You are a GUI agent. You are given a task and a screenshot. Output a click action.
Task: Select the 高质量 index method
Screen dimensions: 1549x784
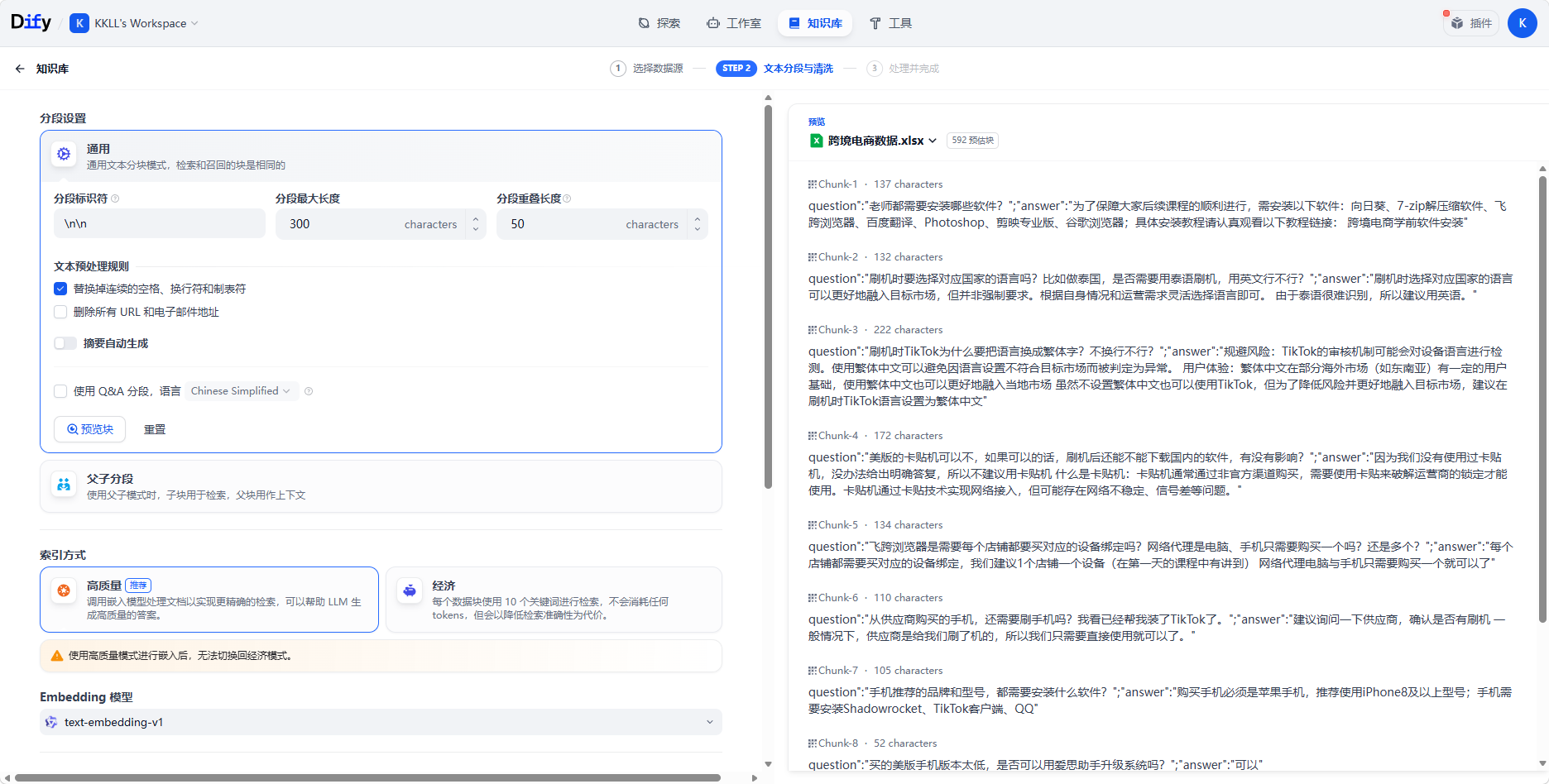tap(209, 600)
